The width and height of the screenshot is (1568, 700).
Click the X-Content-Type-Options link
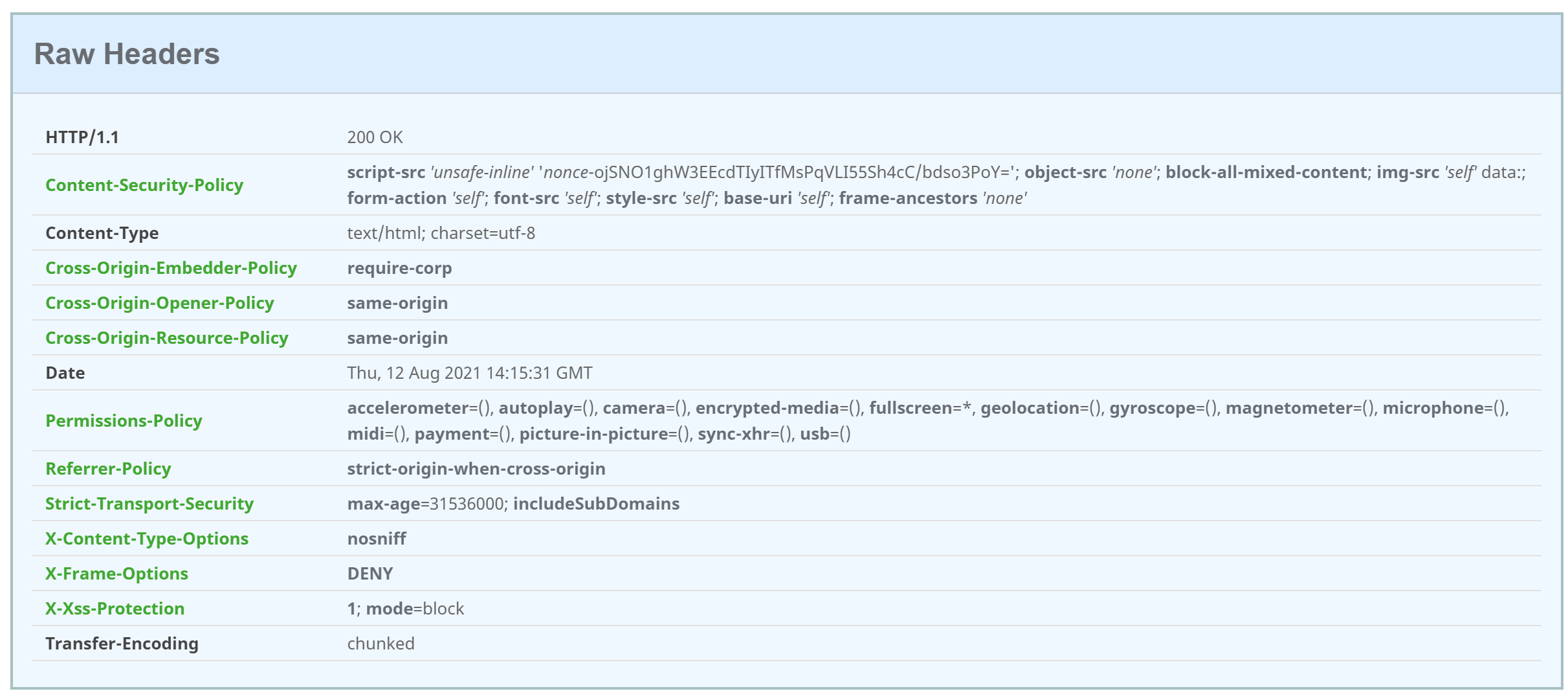click(146, 539)
